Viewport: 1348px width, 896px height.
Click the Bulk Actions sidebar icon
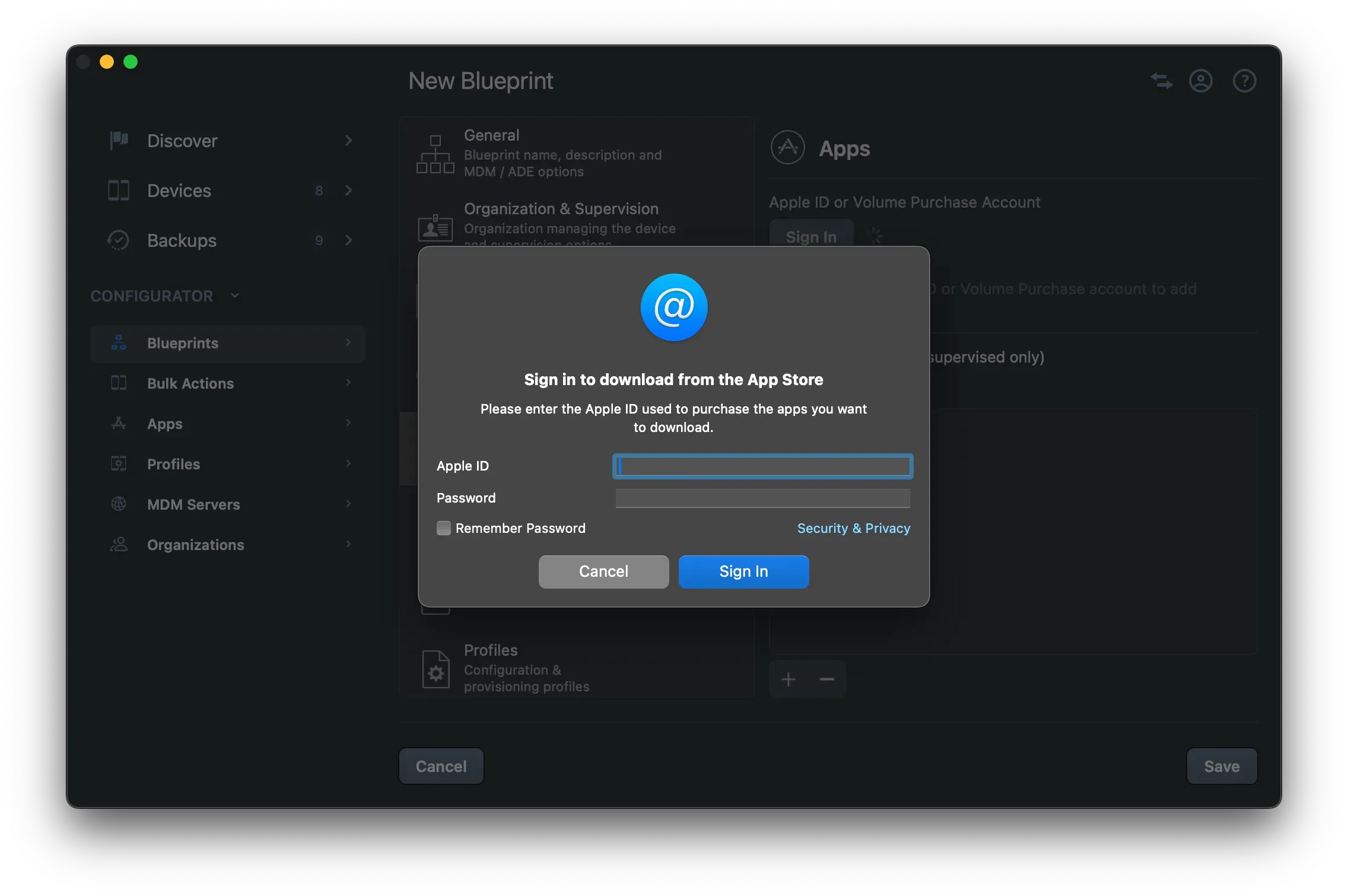point(119,383)
